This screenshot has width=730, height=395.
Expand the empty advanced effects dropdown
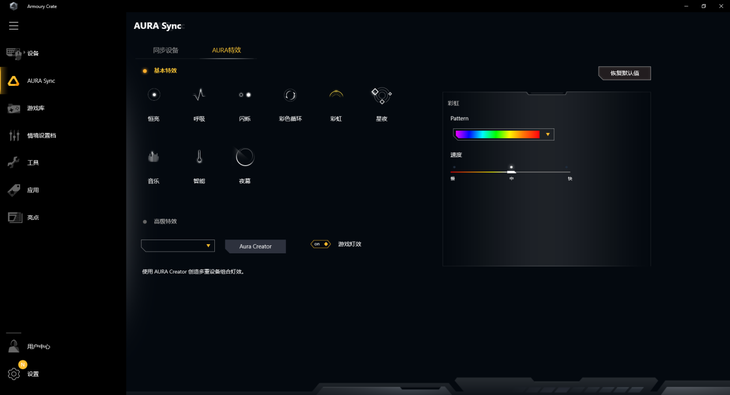pyautogui.click(x=178, y=245)
